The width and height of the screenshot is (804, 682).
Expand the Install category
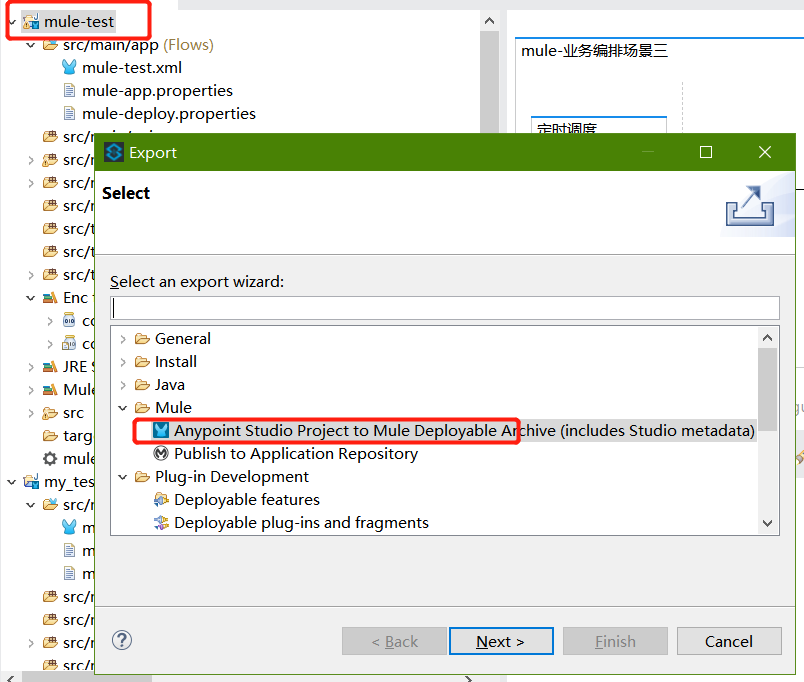click(x=123, y=362)
